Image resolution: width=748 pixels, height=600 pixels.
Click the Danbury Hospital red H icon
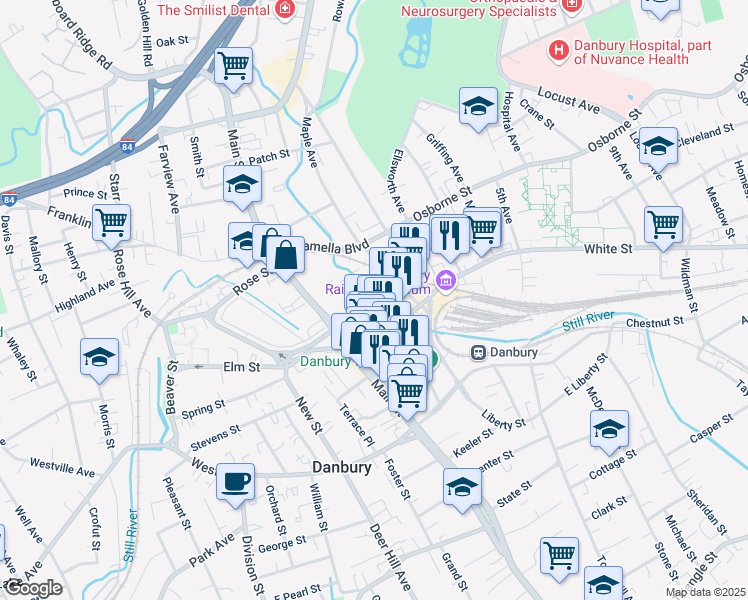559,51
